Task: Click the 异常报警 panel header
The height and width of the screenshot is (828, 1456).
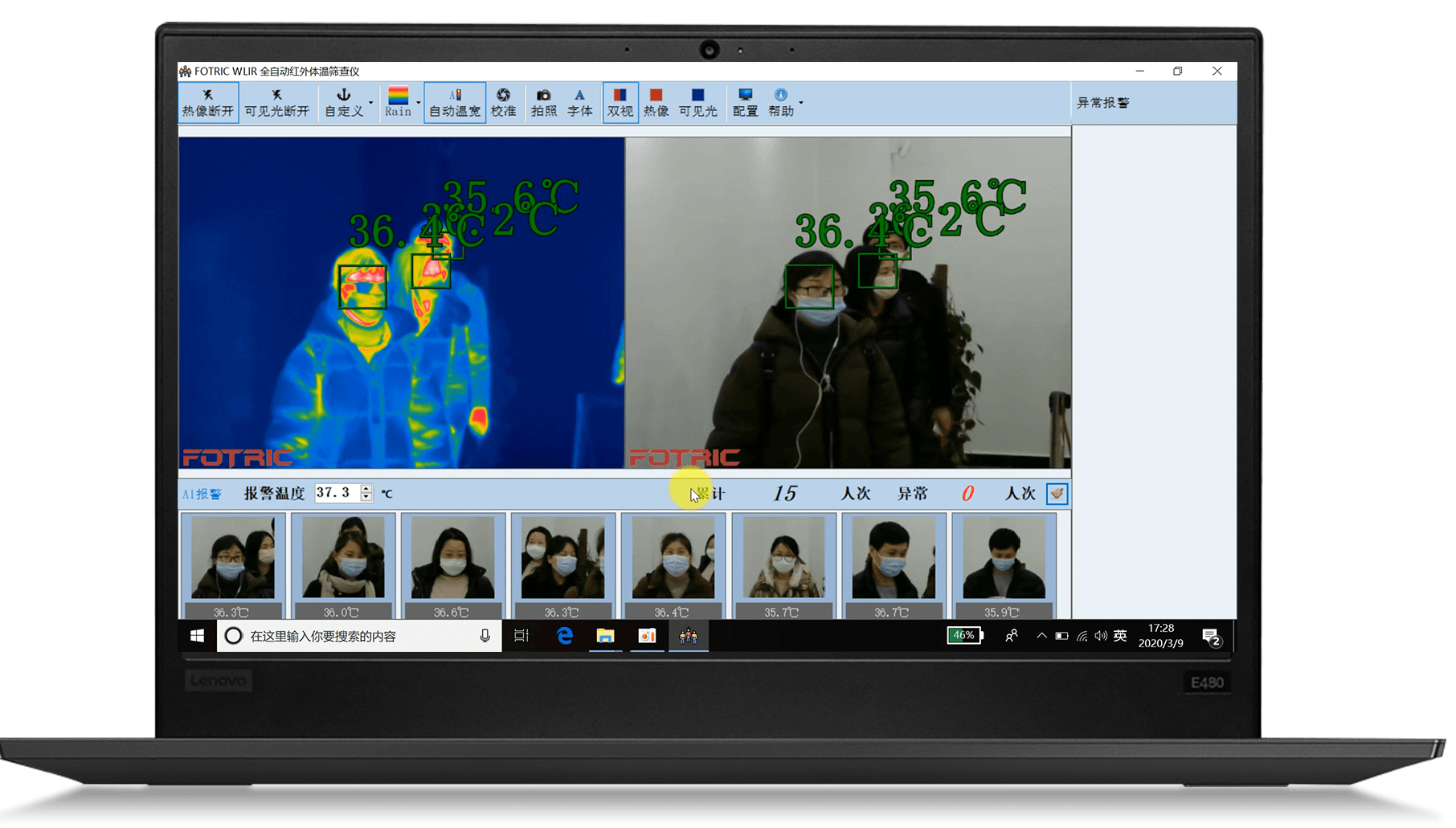Action: (1103, 103)
